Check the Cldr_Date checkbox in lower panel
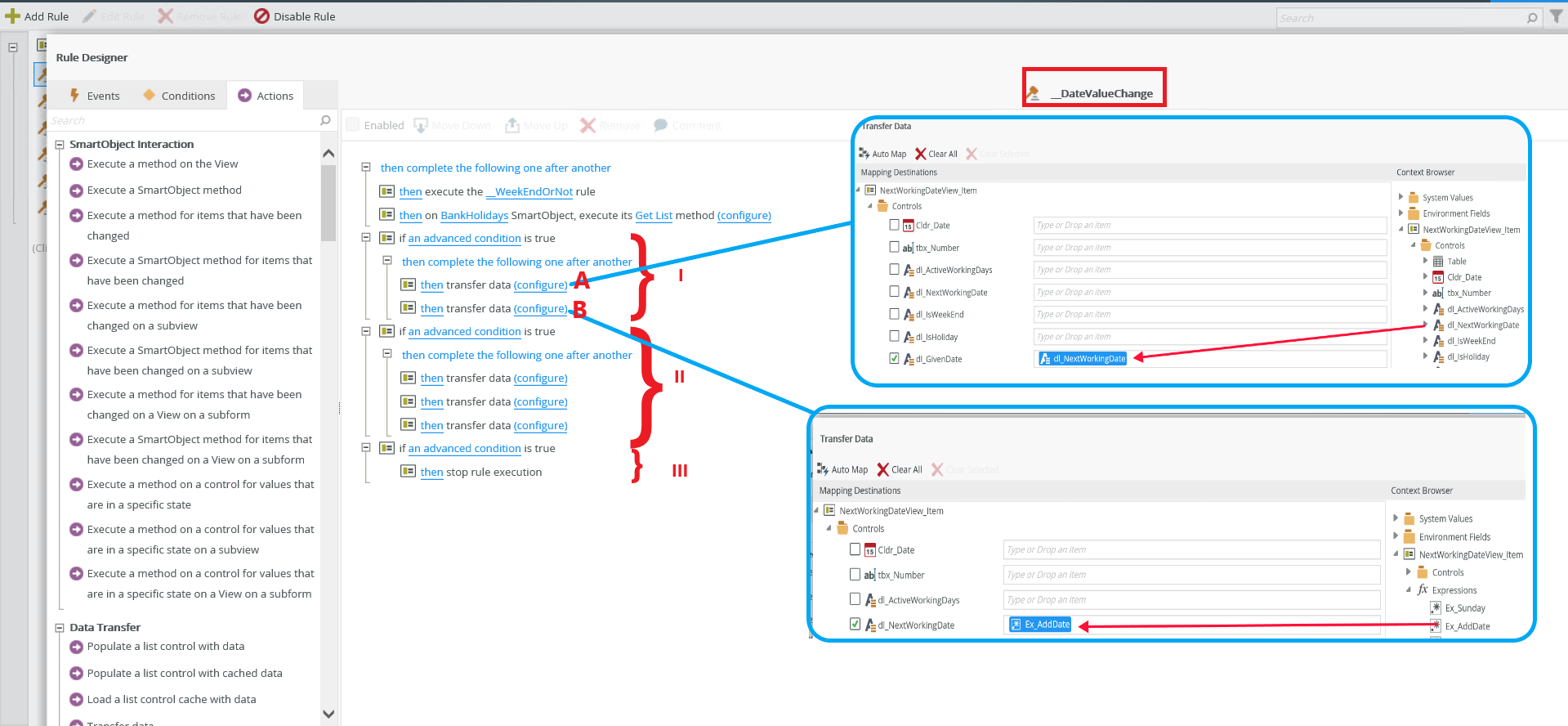This screenshot has height=726, width=1568. click(x=855, y=549)
